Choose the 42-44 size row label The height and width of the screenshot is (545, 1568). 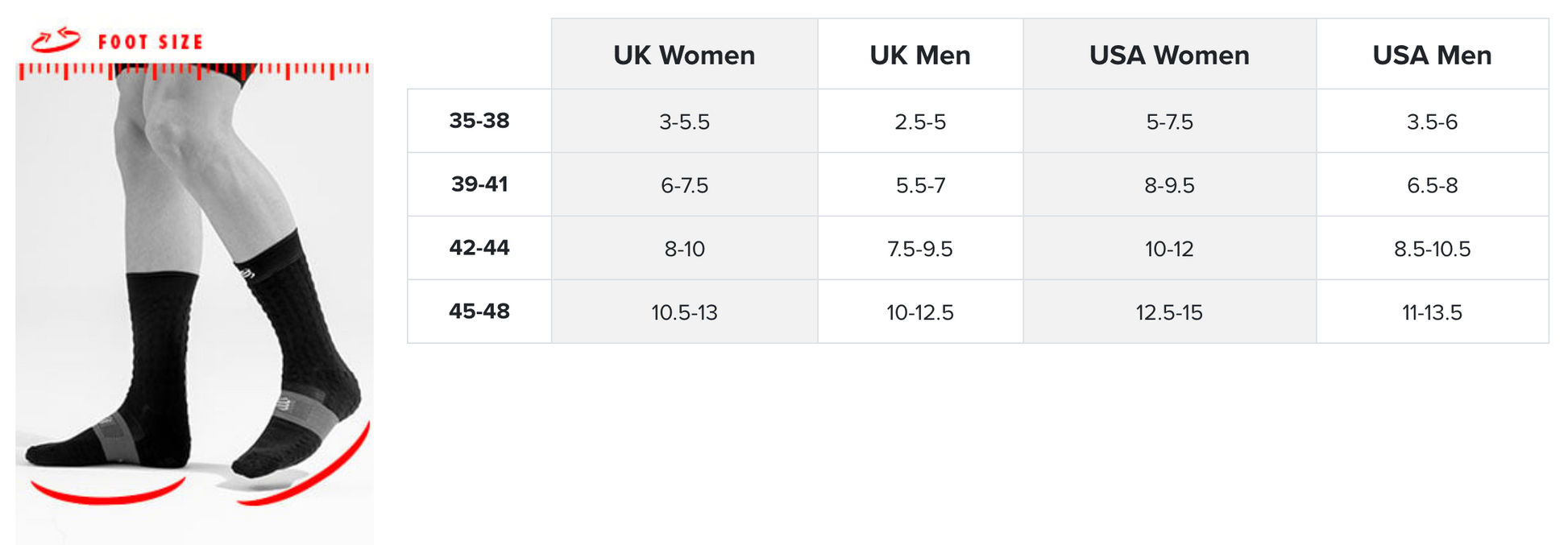[479, 248]
